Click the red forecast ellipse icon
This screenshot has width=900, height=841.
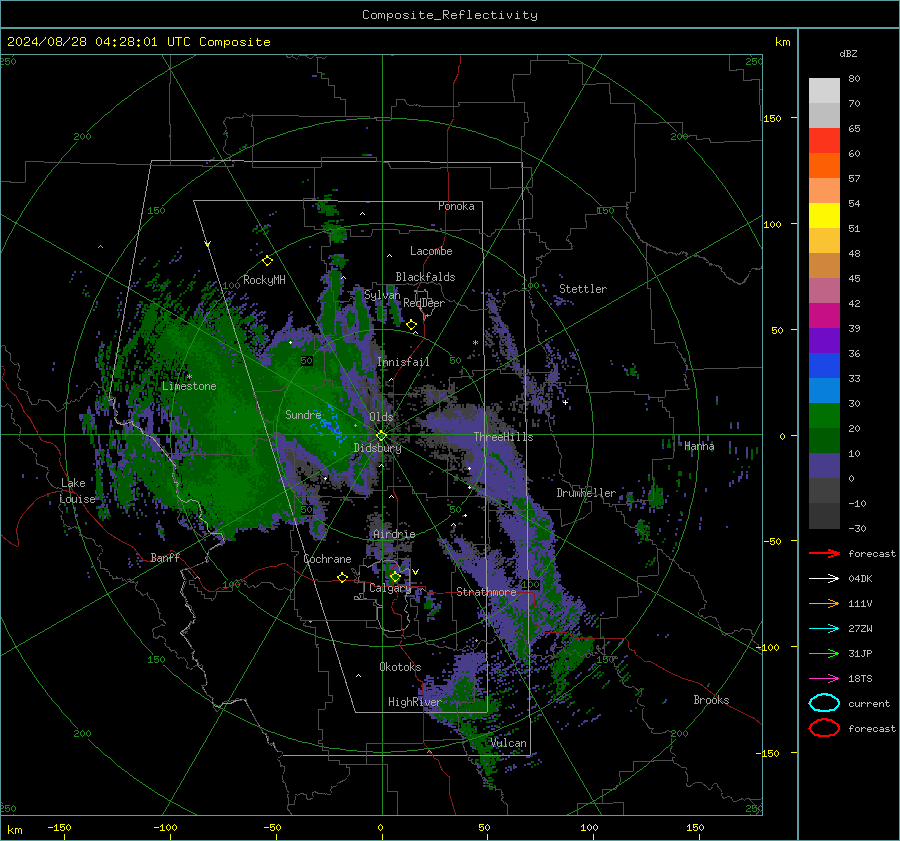point(824,728)
